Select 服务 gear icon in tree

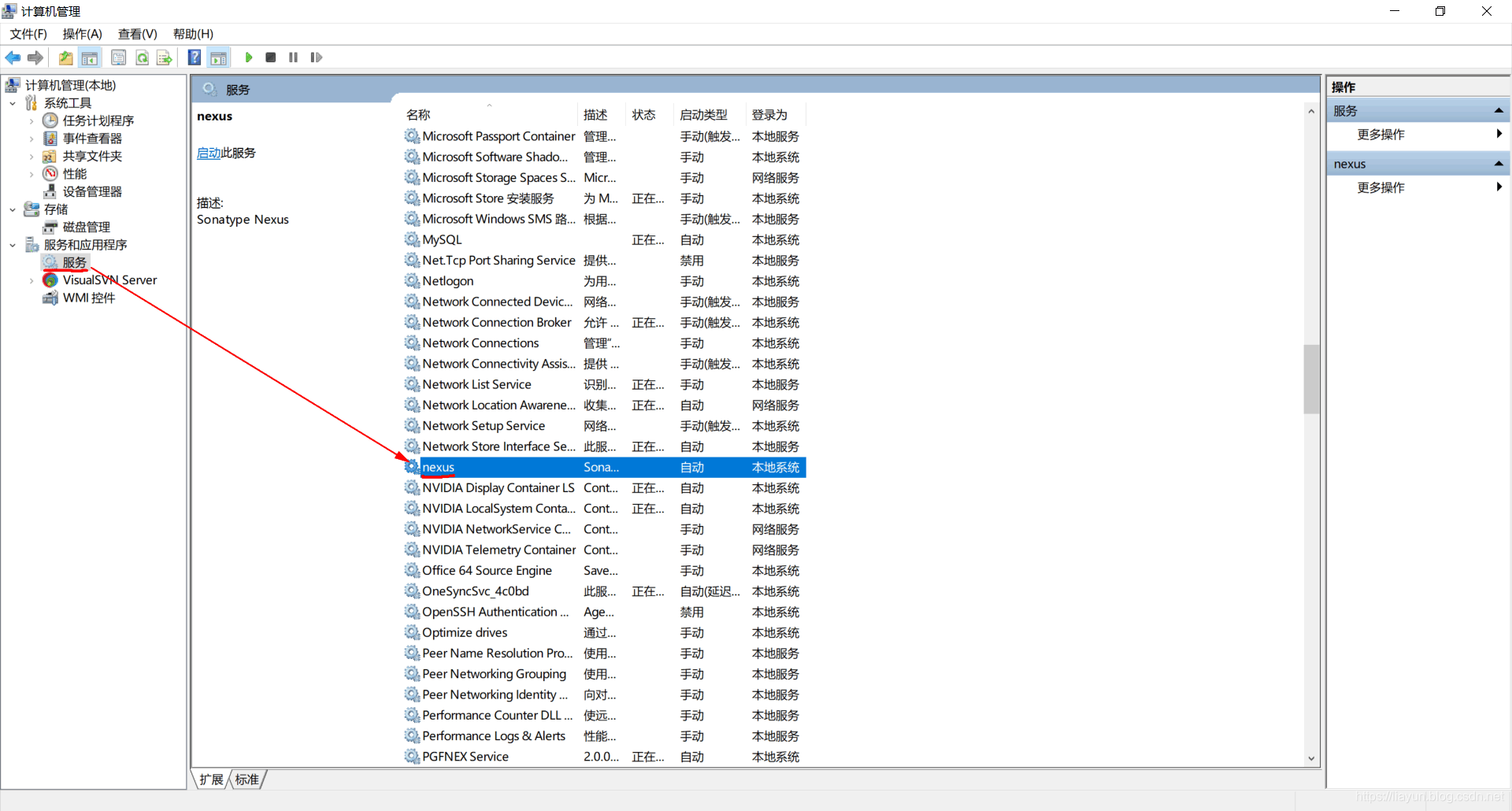coord(50,262)
